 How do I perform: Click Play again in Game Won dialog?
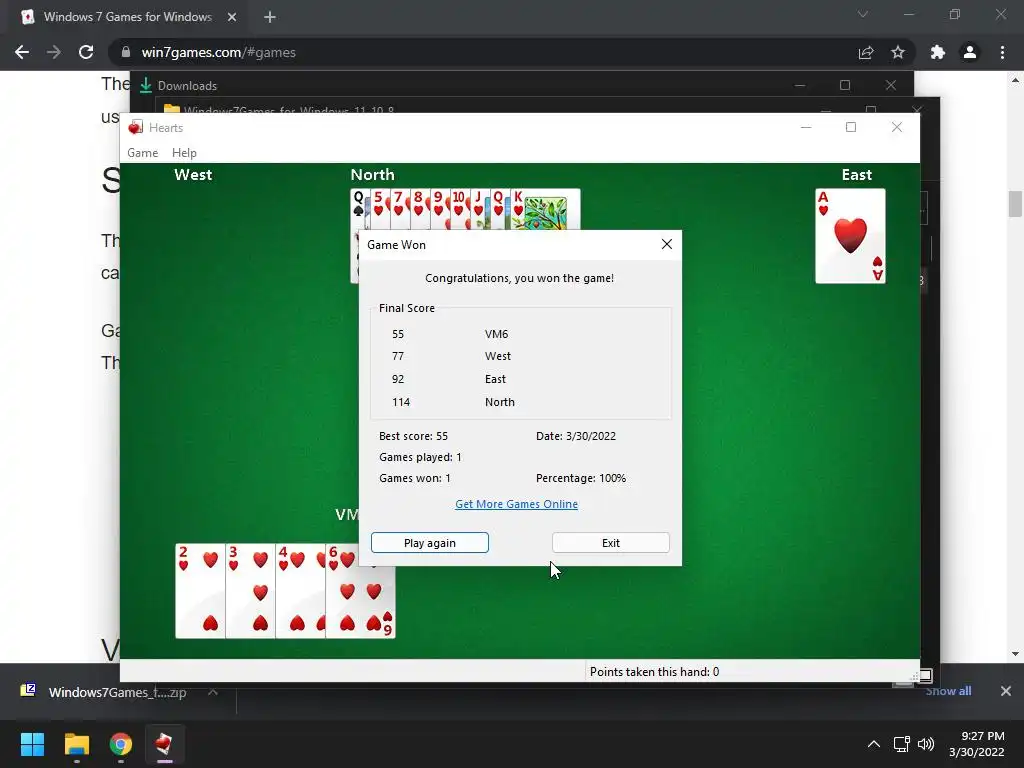point(430,543)
